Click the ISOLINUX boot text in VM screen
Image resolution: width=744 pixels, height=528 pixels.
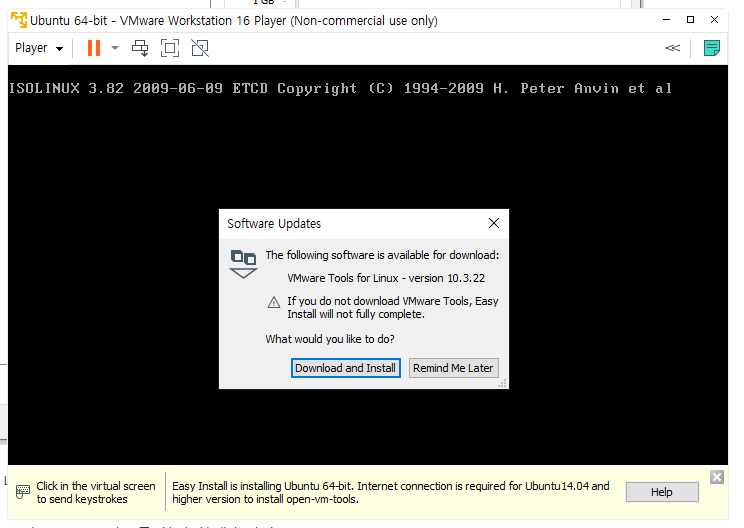tap(340, 88)
